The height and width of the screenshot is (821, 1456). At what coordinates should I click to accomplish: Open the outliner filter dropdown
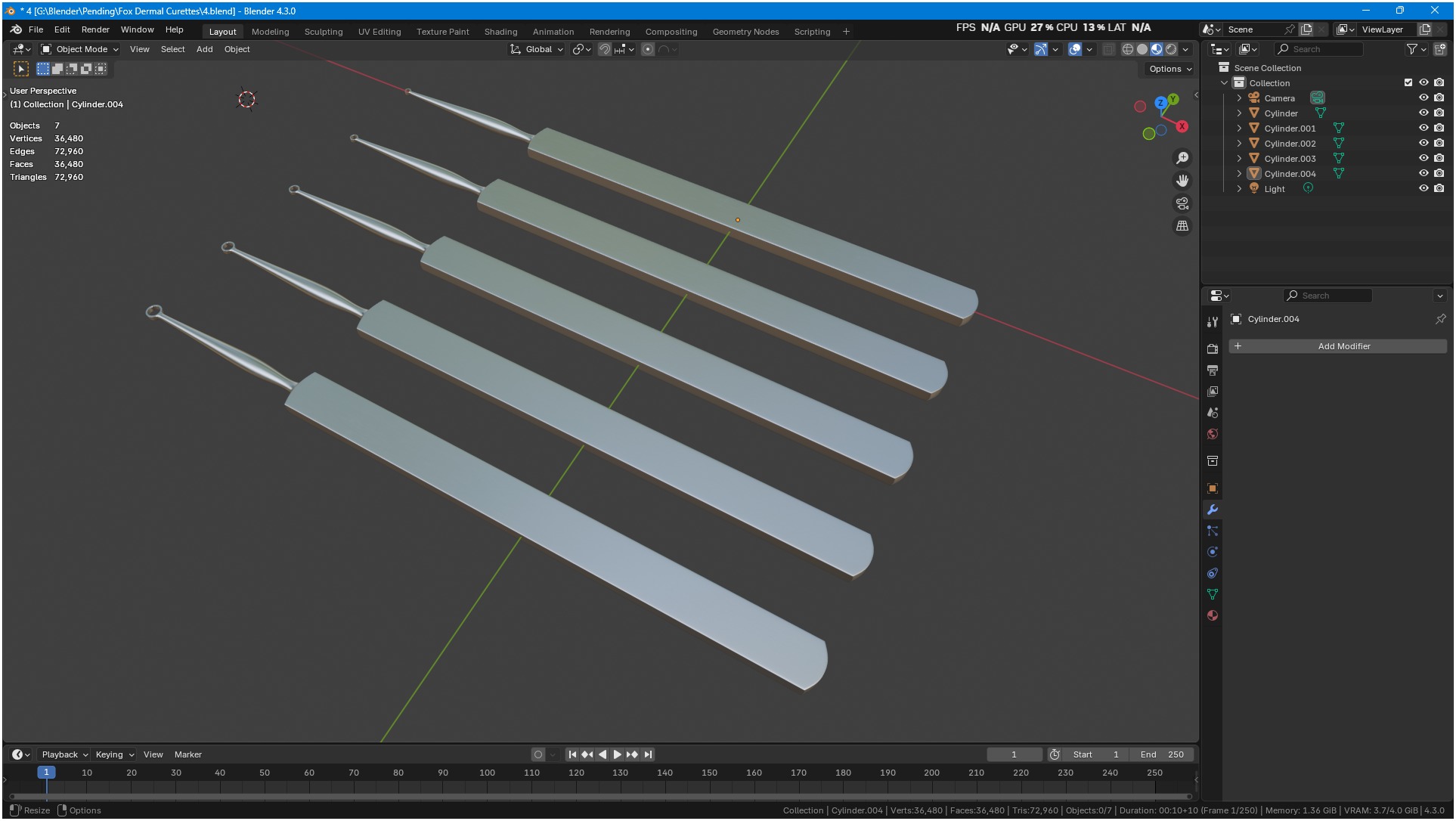(x=1416, y=49)
